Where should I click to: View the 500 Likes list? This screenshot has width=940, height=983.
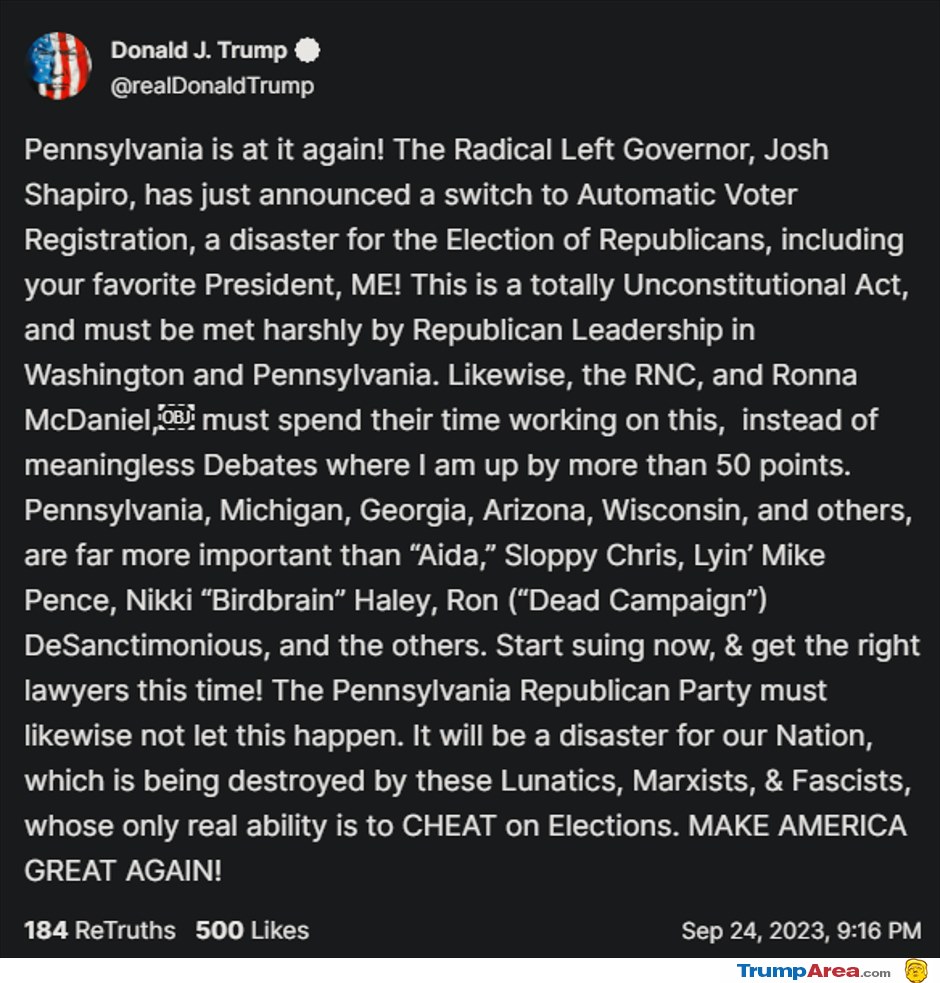(x=252, y=930)
